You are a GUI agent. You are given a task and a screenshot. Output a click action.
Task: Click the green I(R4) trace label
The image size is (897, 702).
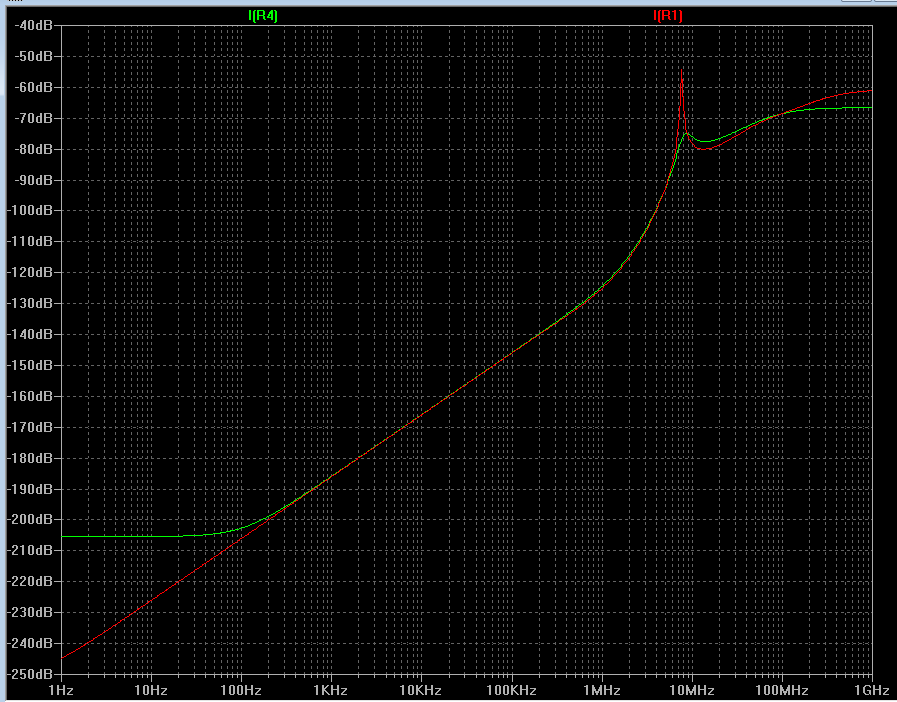pyautogui.click(x=263, y=15)
